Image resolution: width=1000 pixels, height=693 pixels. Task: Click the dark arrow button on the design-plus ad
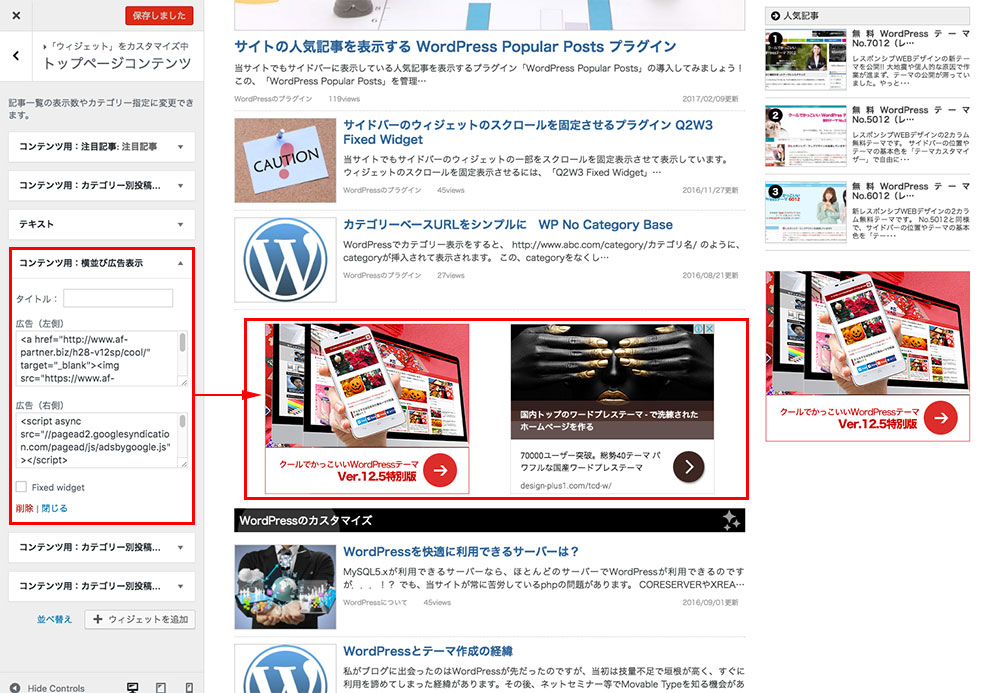(689, 467)
